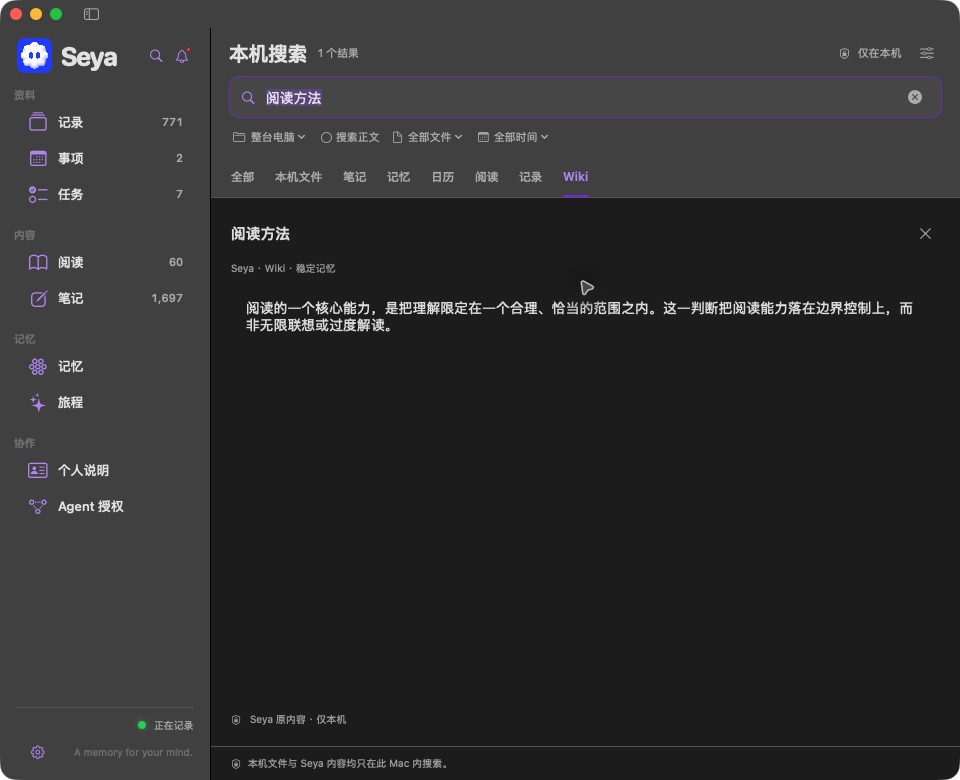Click the green 正在记录 status indicator
Screen dimensions: 960x780
click(x=142, y=726)
